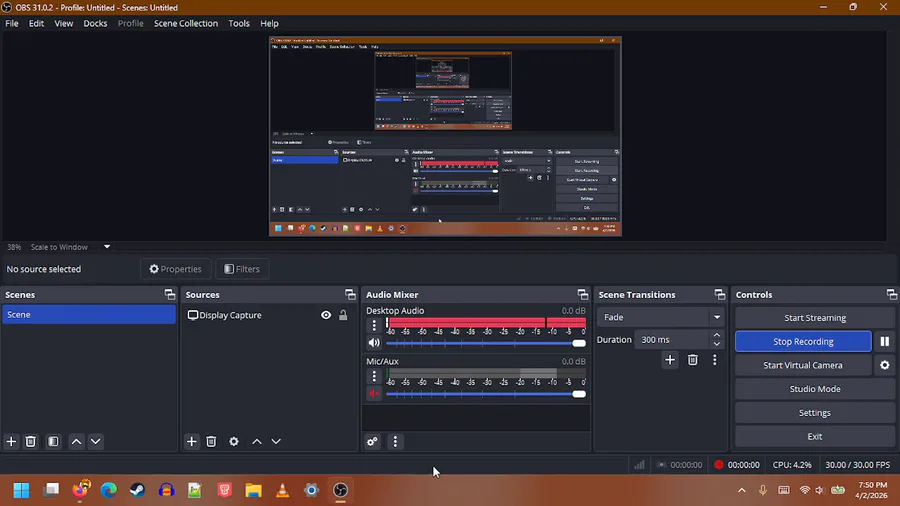Add a scene transition plus icon

670,360
